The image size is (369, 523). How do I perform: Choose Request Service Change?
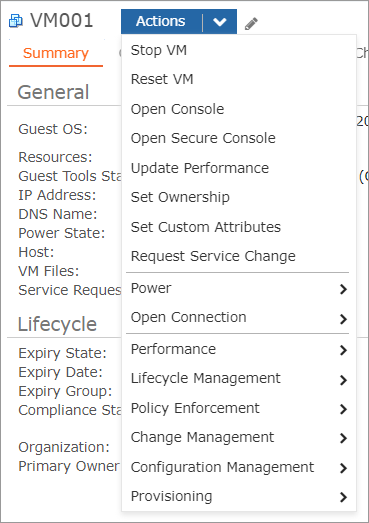[239, 256]
